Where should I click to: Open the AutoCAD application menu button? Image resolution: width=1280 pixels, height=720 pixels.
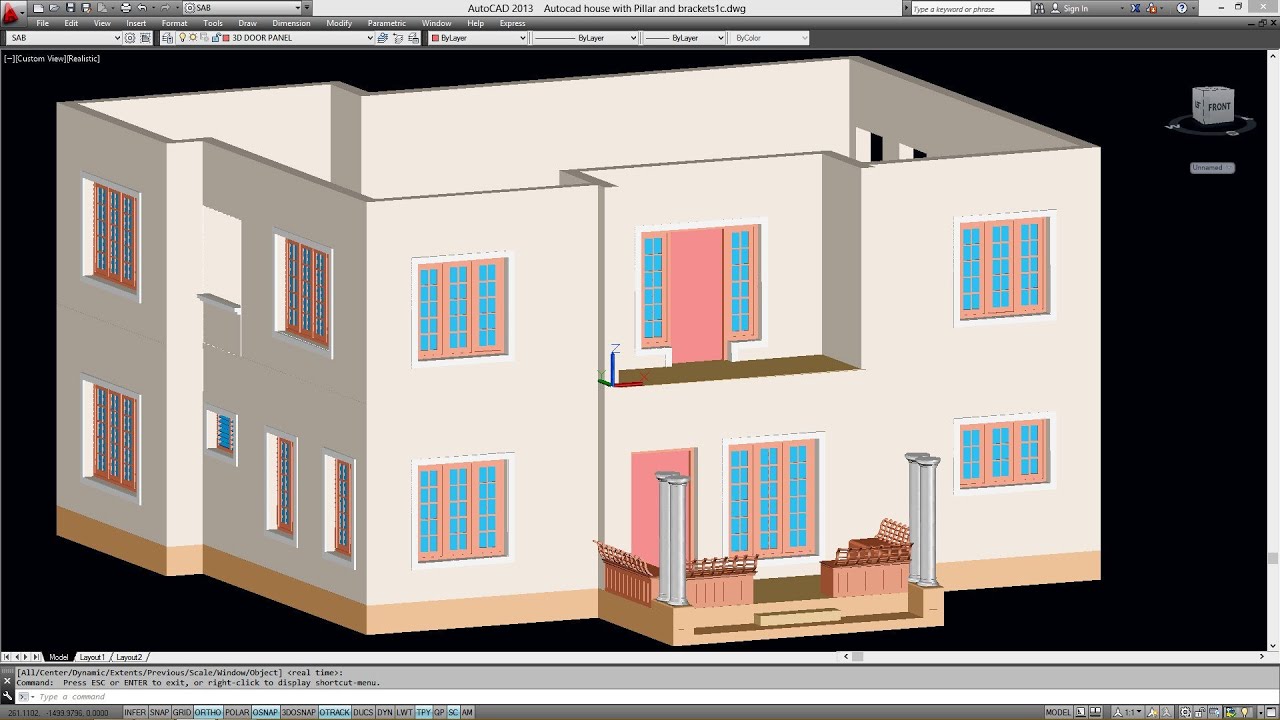pos(12,14)
